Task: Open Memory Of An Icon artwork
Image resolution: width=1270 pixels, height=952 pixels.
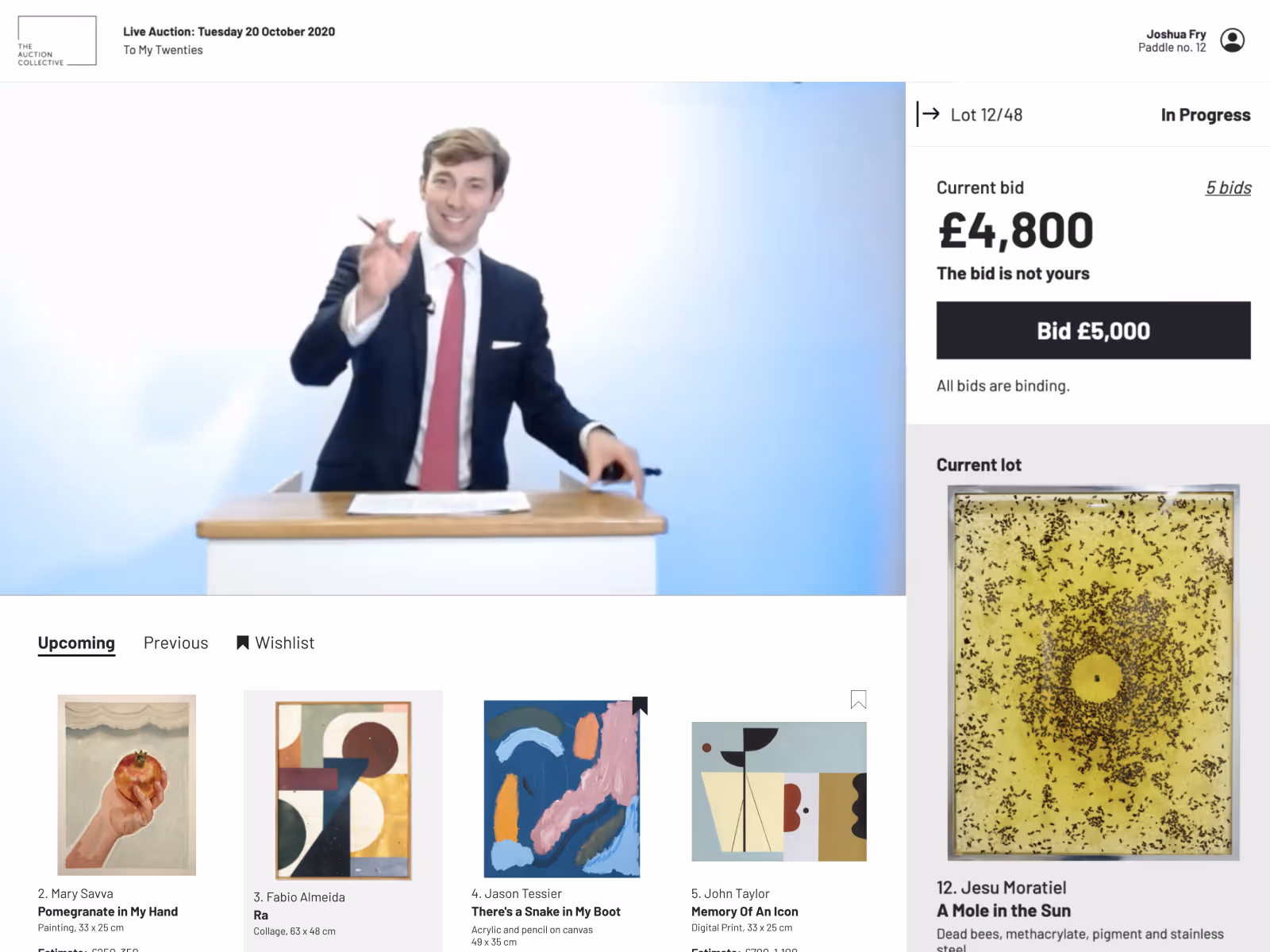Action: click(x=779, y=792)
